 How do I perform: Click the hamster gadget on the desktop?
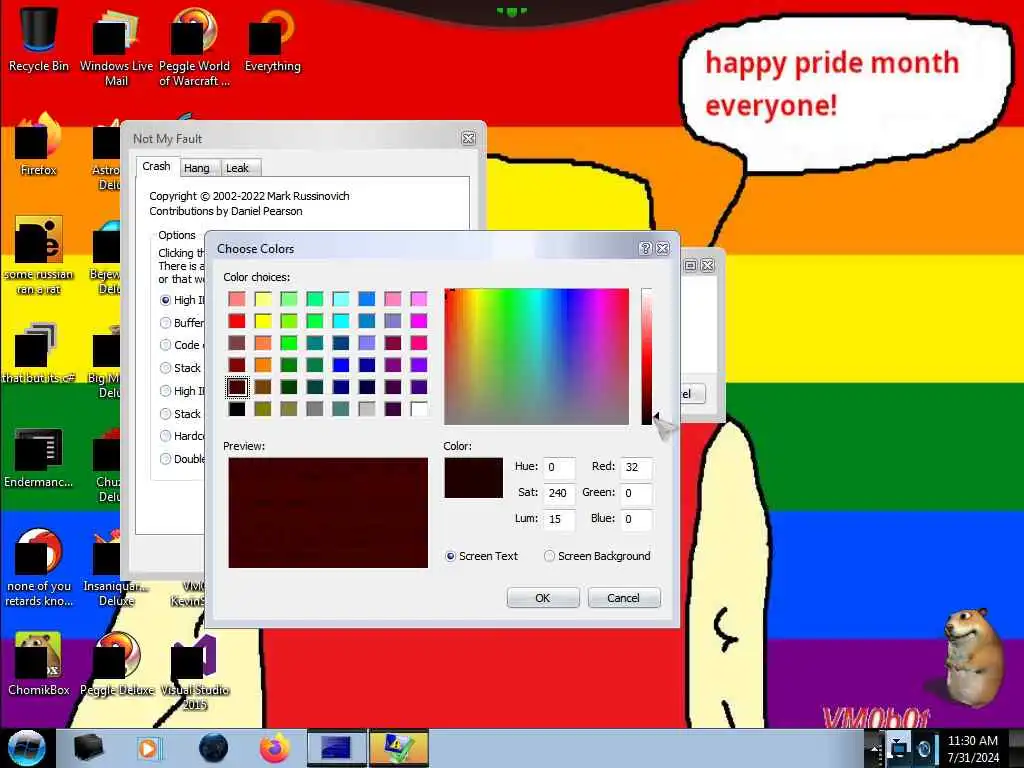(973, 657)
